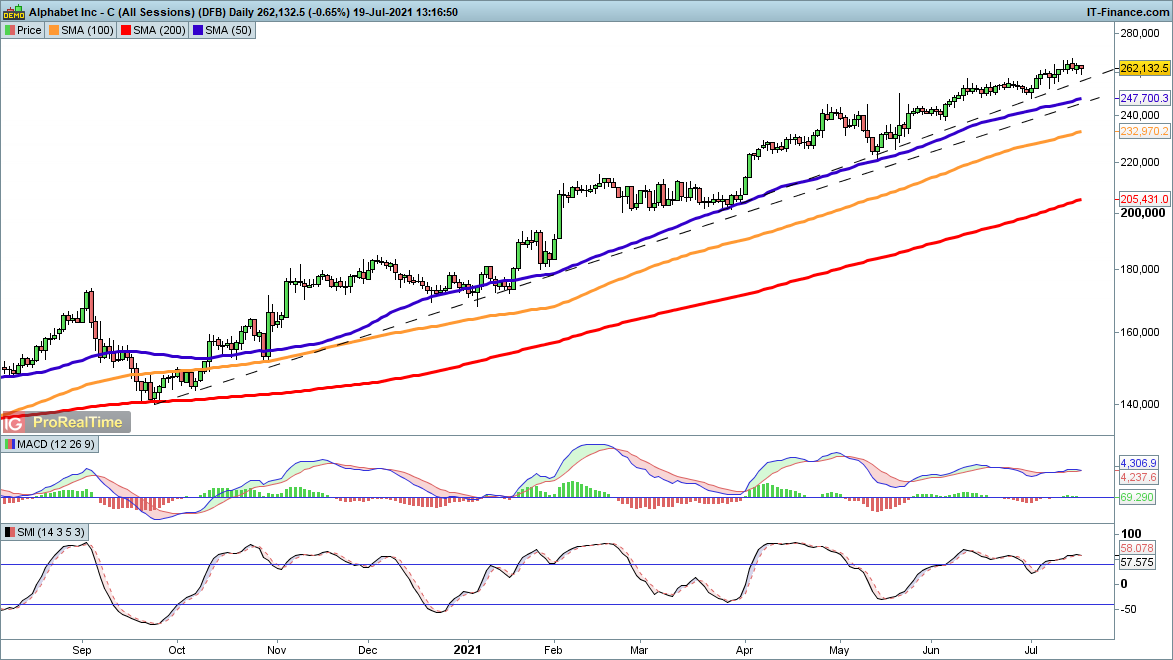
Task: Click the Nov label on time axis
Action: [x=277, y=650]
